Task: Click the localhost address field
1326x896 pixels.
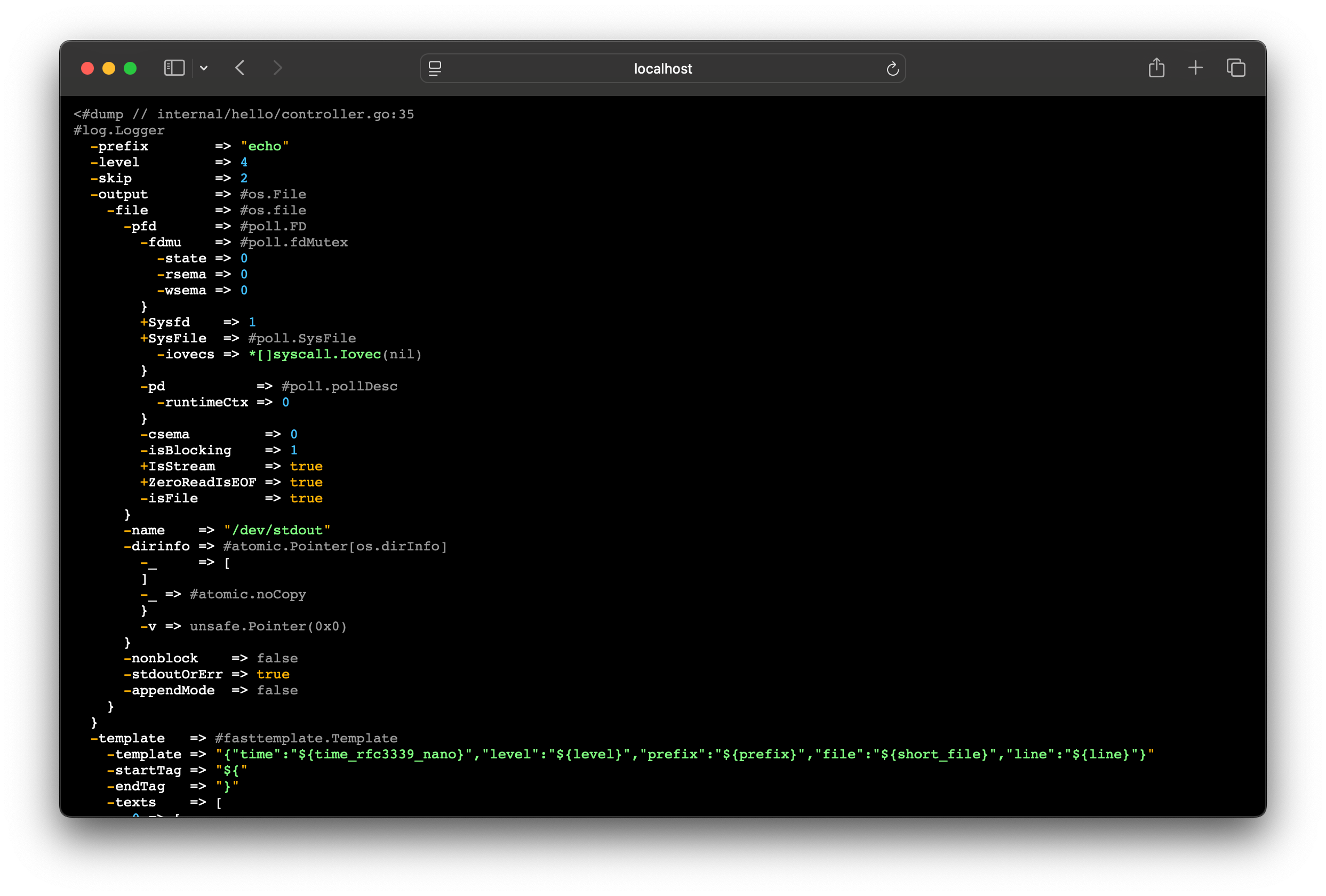Action: pyautogui.click(x=662, y=68)
